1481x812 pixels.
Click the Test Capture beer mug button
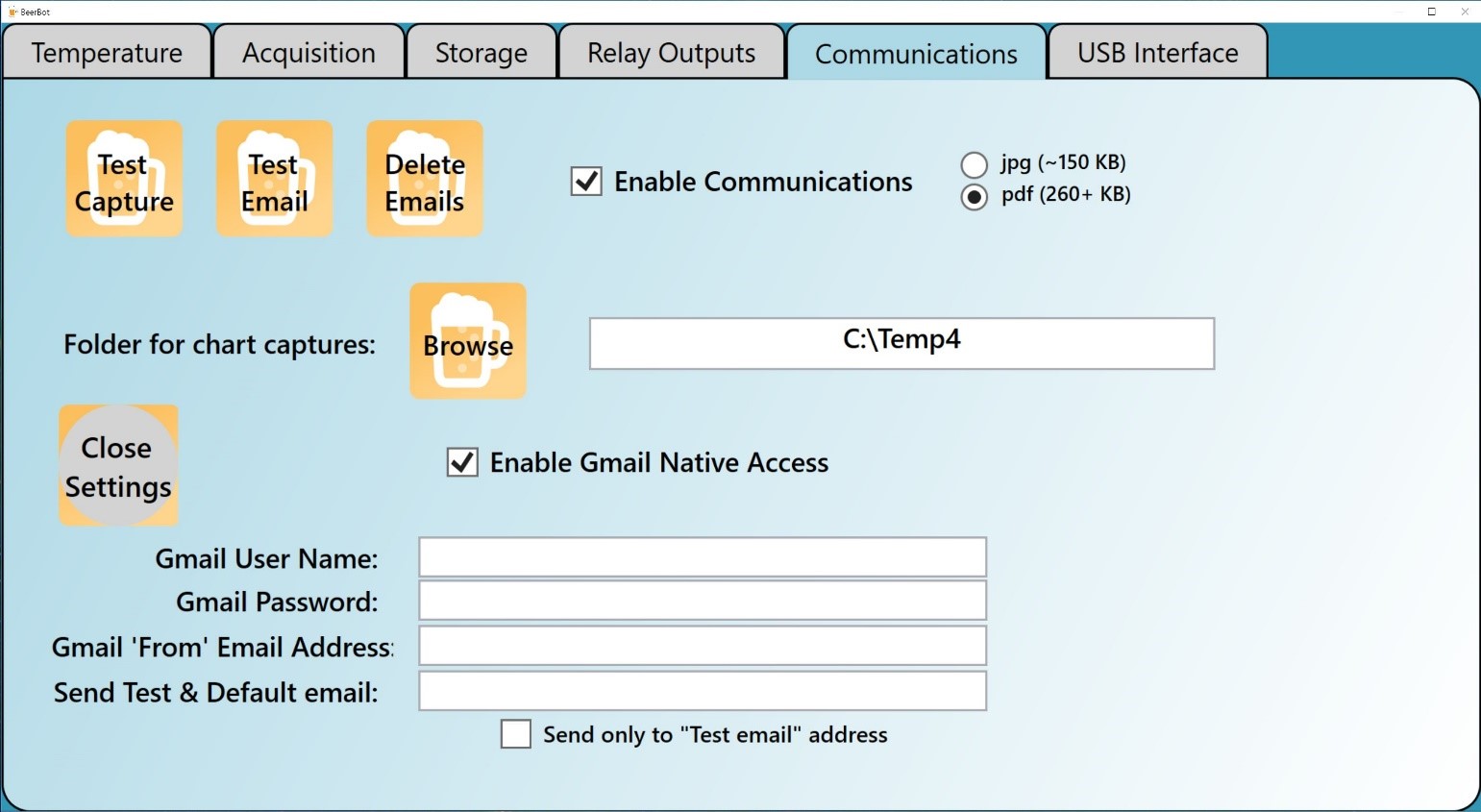tap(124, 179)
